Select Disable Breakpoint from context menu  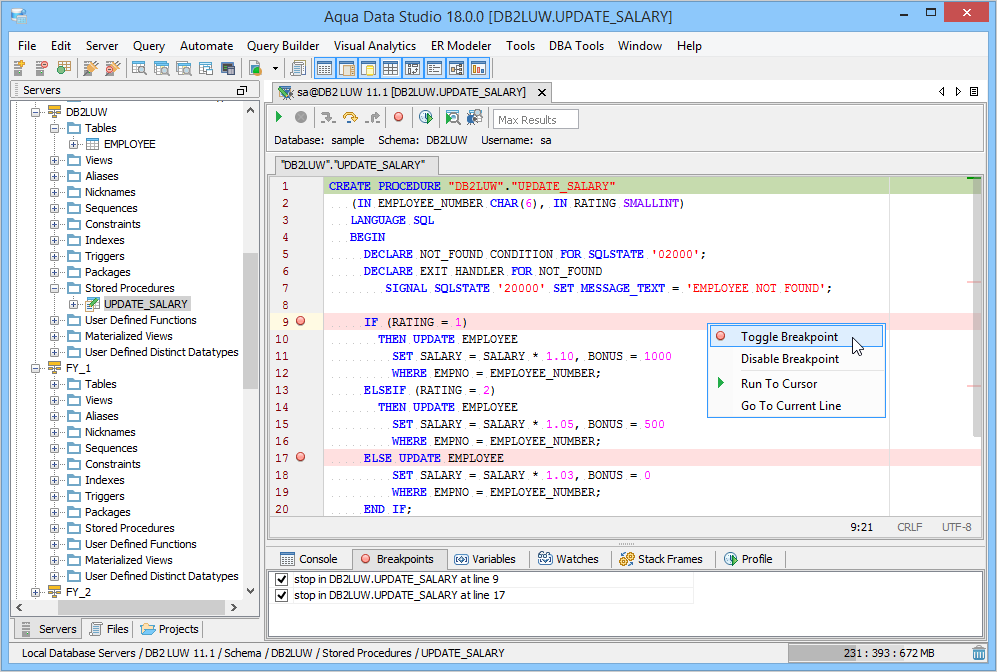pos(789,359)
